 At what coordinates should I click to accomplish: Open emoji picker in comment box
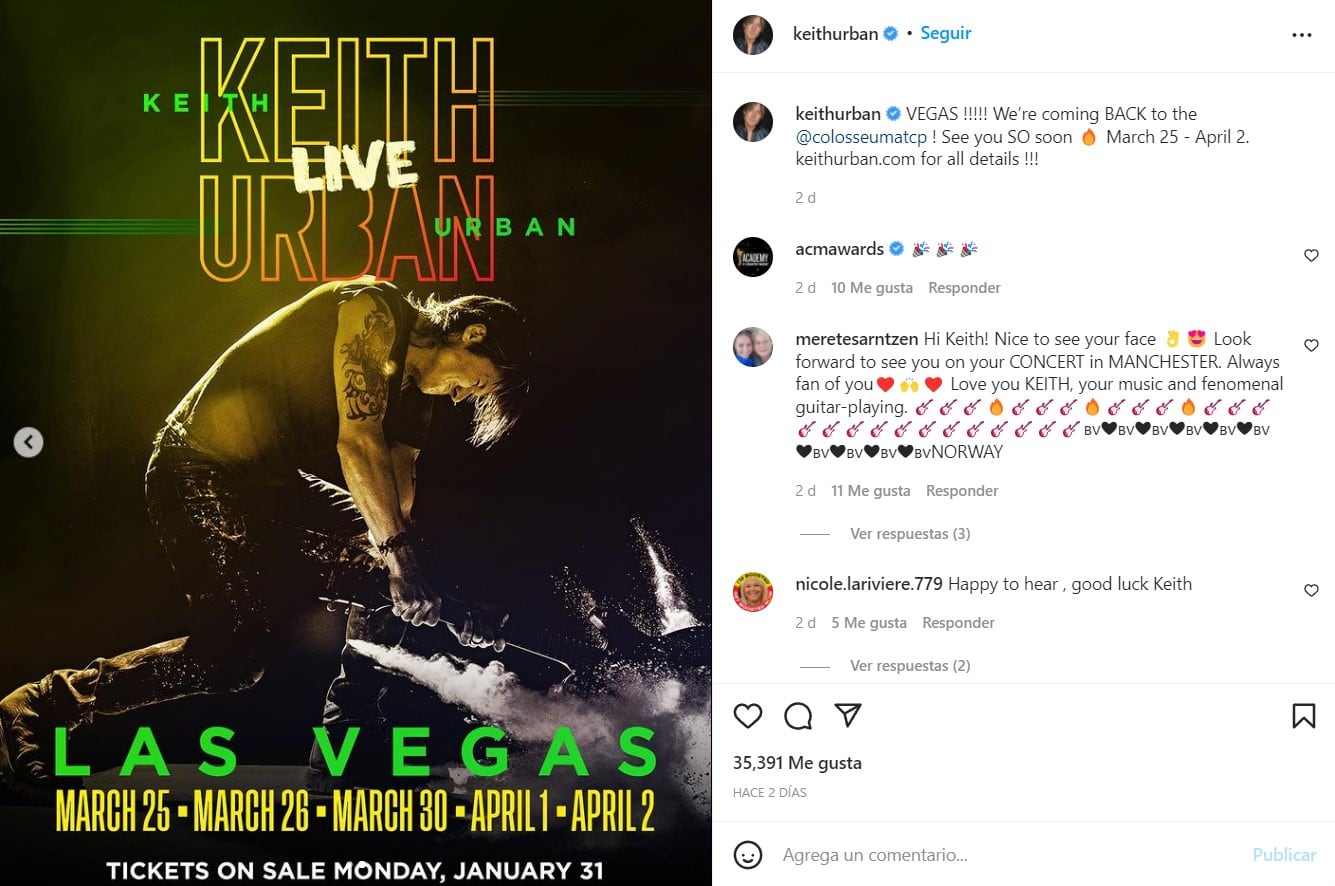[x=748, y=855]
